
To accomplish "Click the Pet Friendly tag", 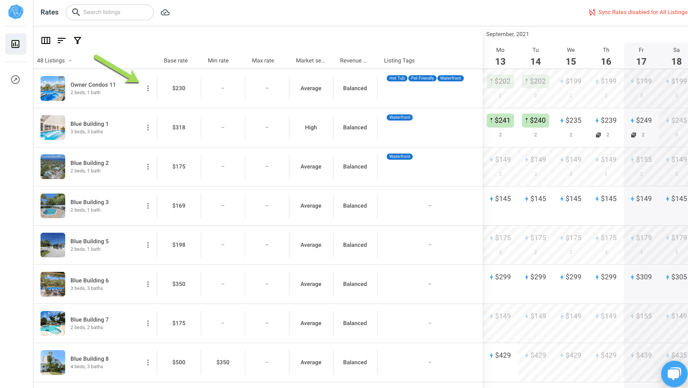I will pyautogui.click(x=422, y=78).
